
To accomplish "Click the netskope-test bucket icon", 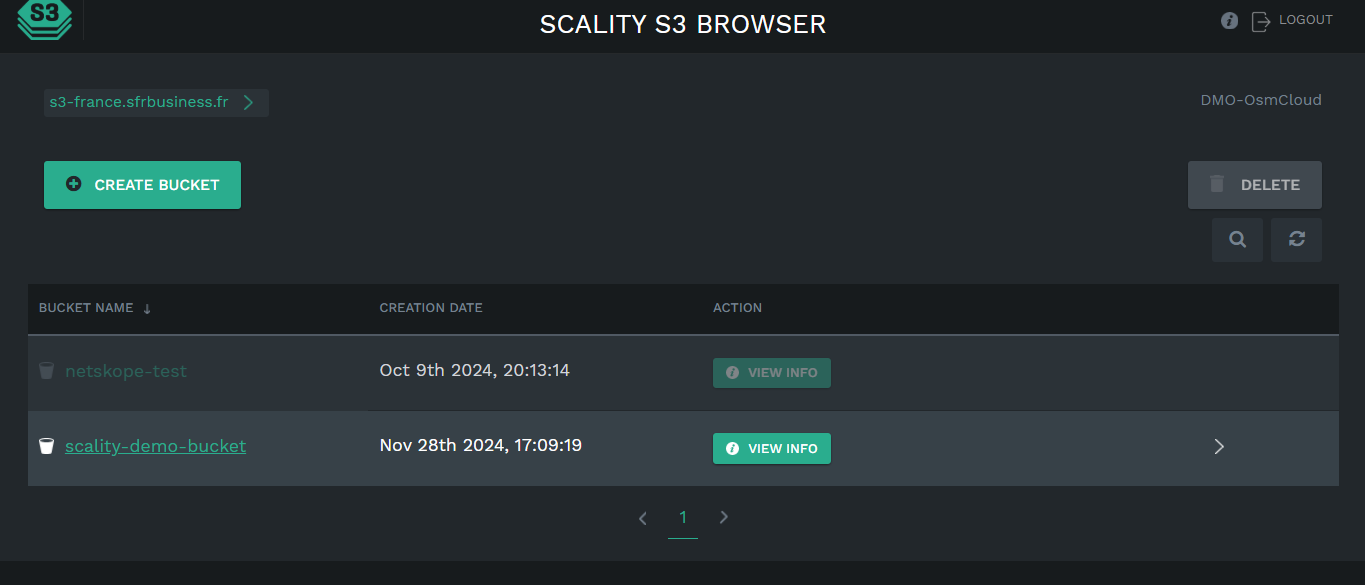I will click(47, 371).
